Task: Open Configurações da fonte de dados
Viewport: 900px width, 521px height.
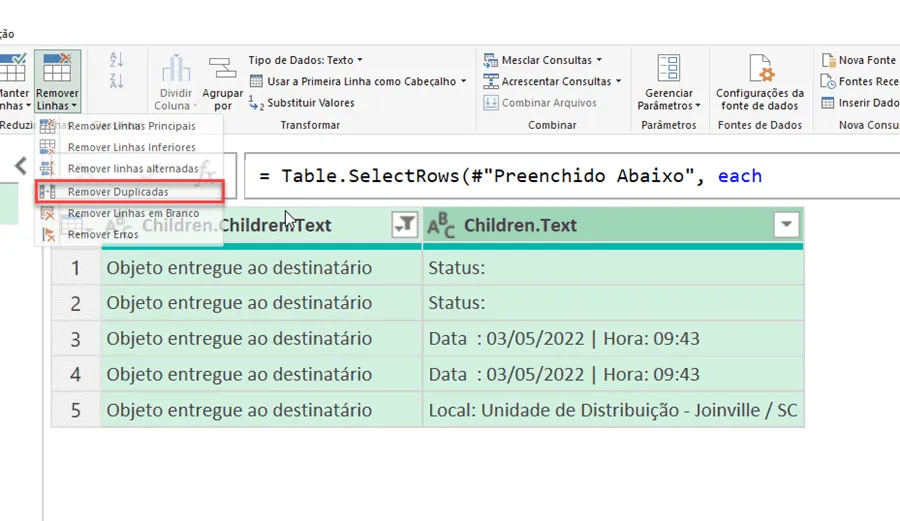Action: tap(760, 81)
